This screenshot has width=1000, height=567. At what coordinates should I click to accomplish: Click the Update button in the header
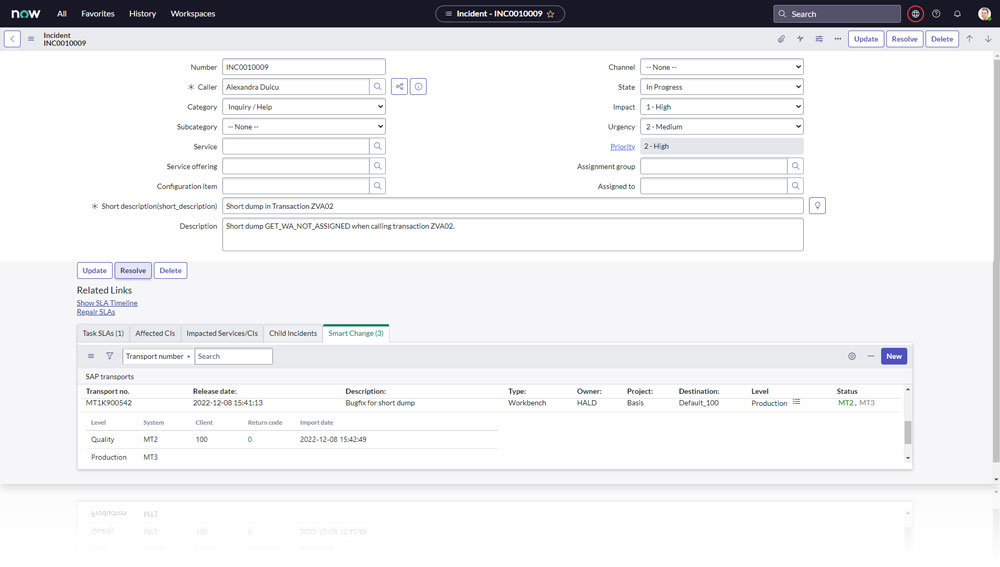point(865,39)
